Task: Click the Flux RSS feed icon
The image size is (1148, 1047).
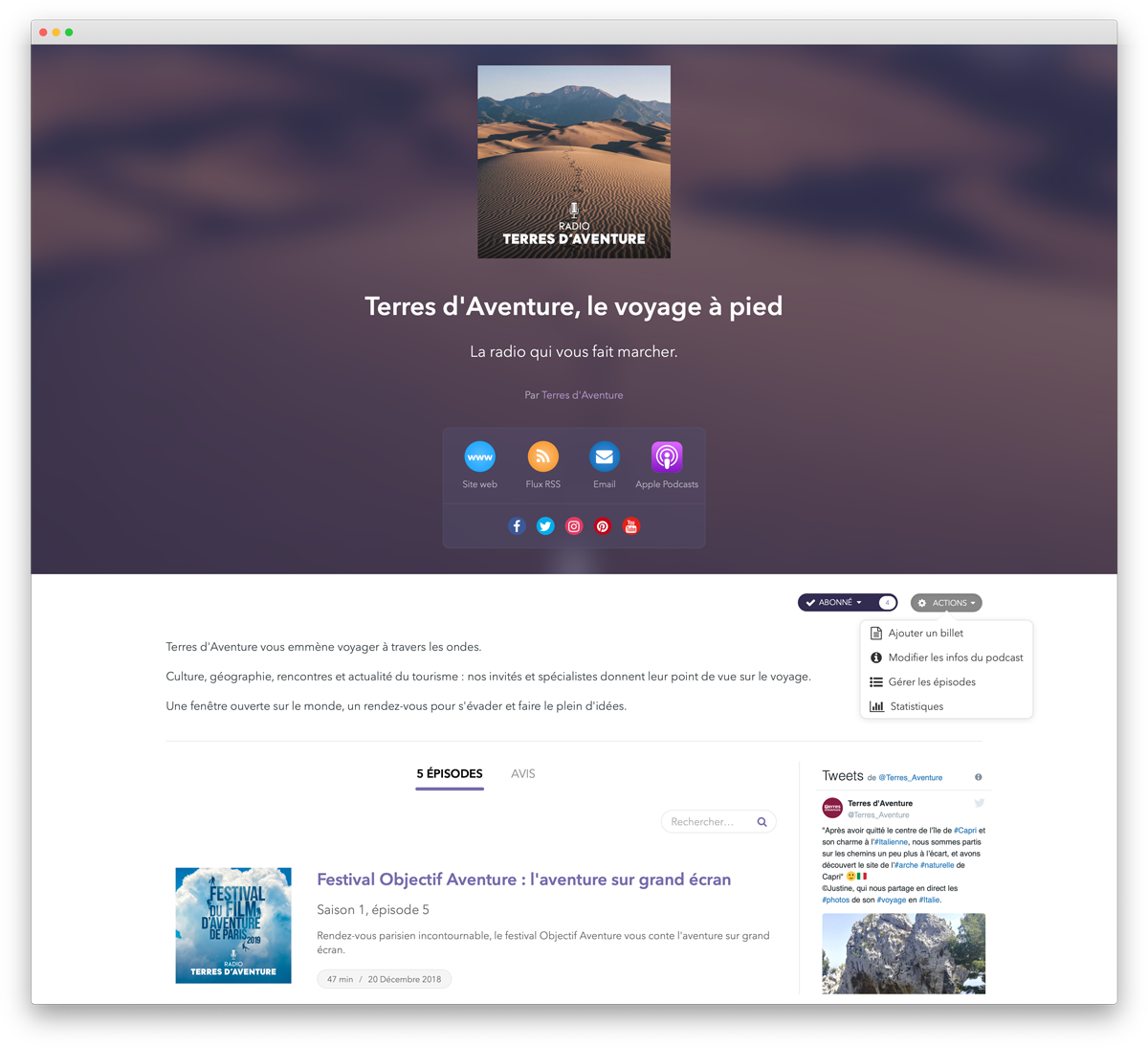Action: tap(542, 457)
